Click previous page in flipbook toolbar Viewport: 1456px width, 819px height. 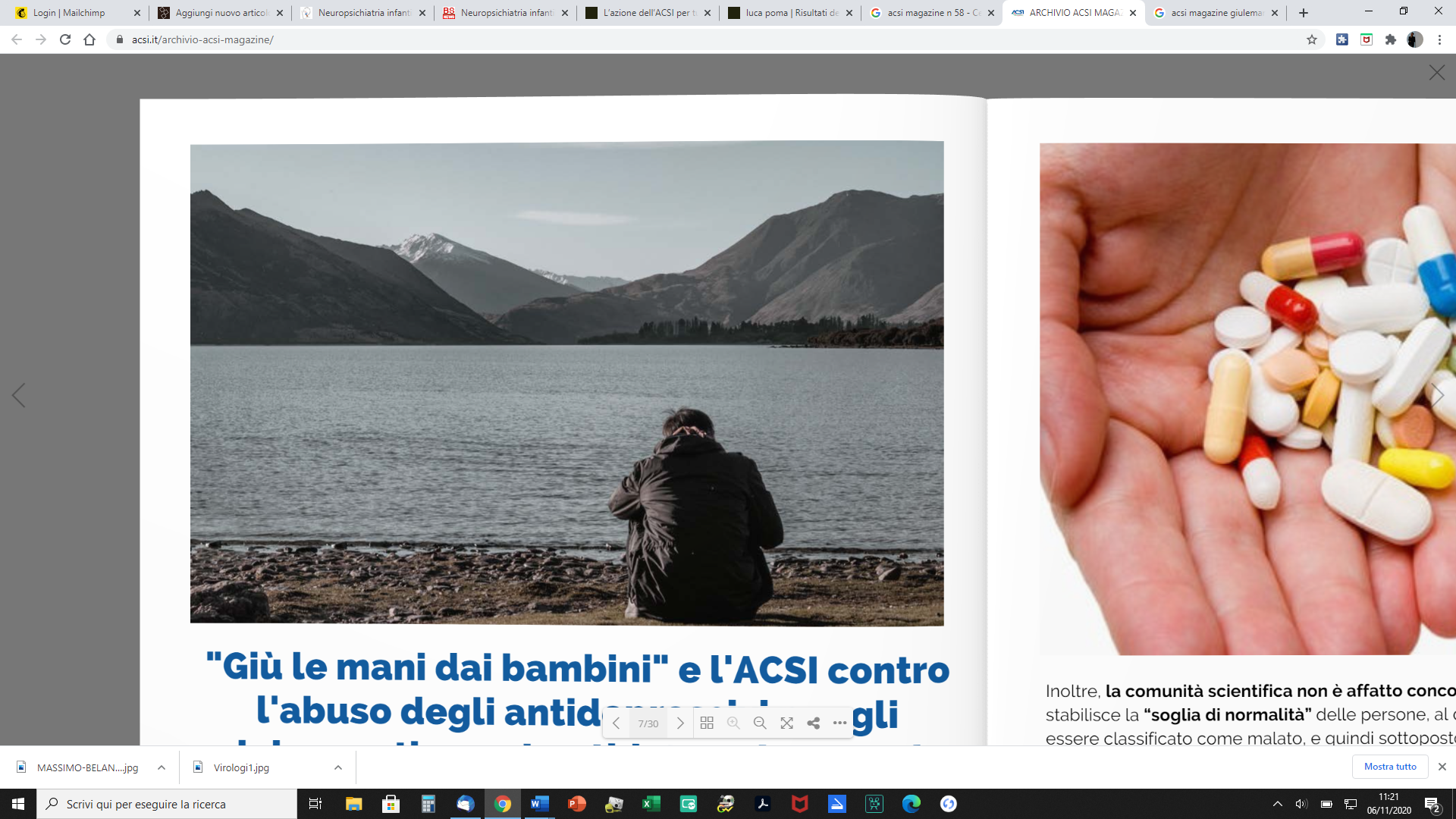(617, 723)
